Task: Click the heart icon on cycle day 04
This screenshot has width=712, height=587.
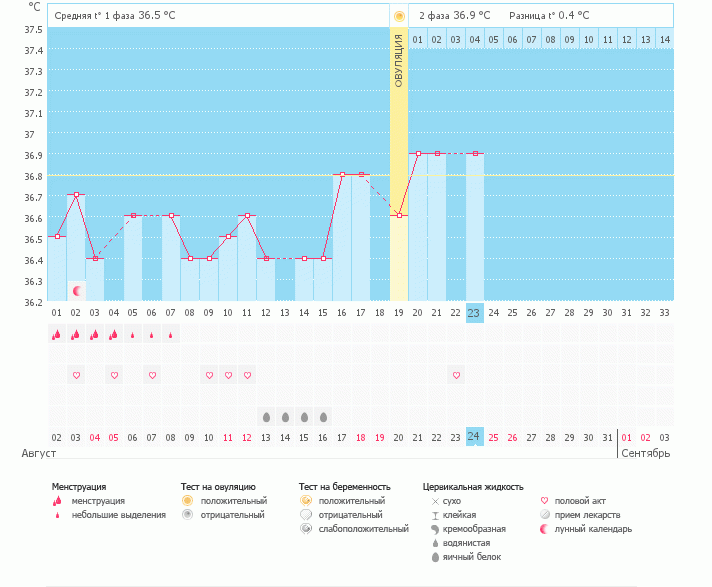Action: (114, 375)
